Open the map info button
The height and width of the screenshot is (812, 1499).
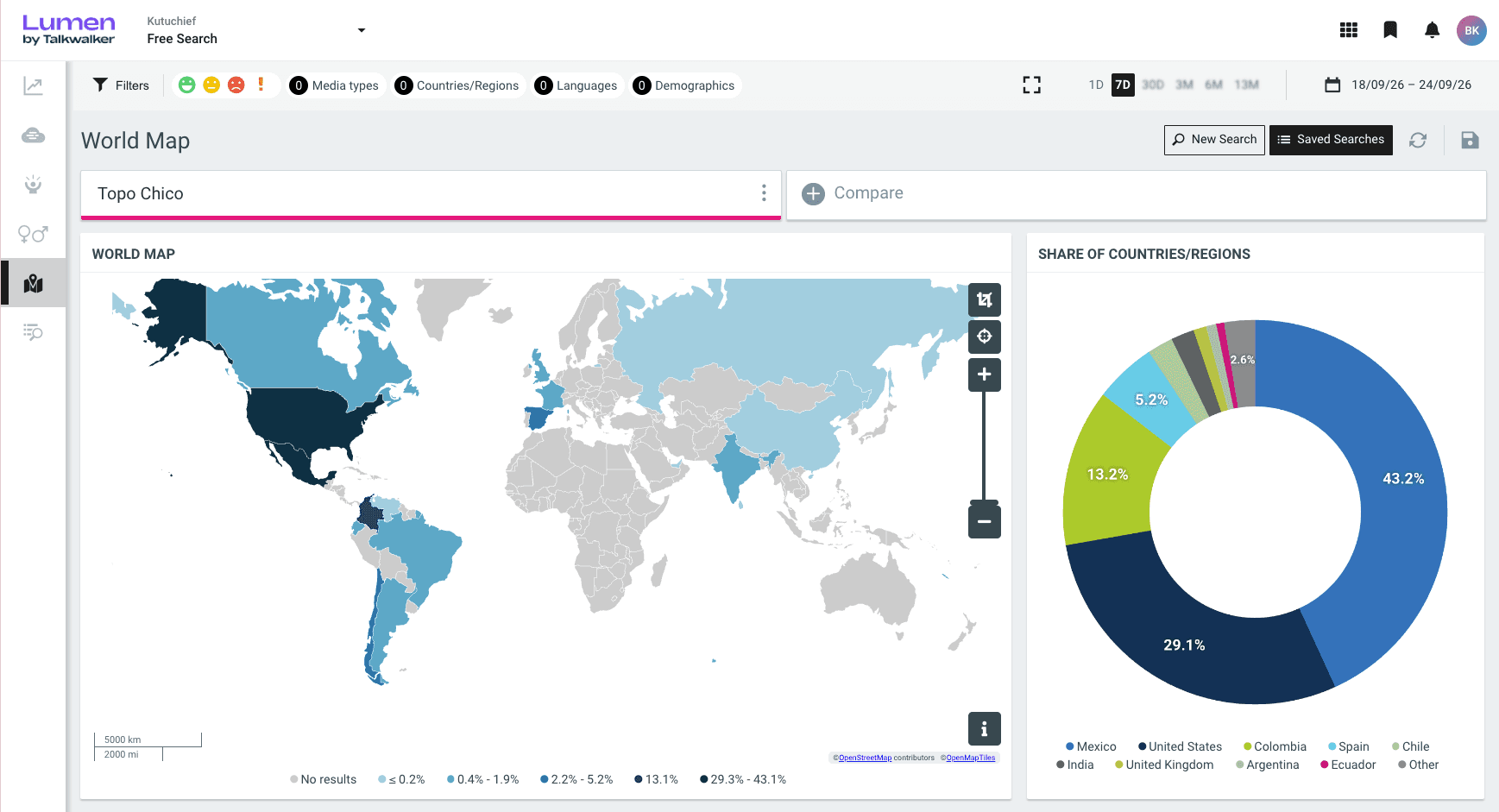[x=985, y=728]
